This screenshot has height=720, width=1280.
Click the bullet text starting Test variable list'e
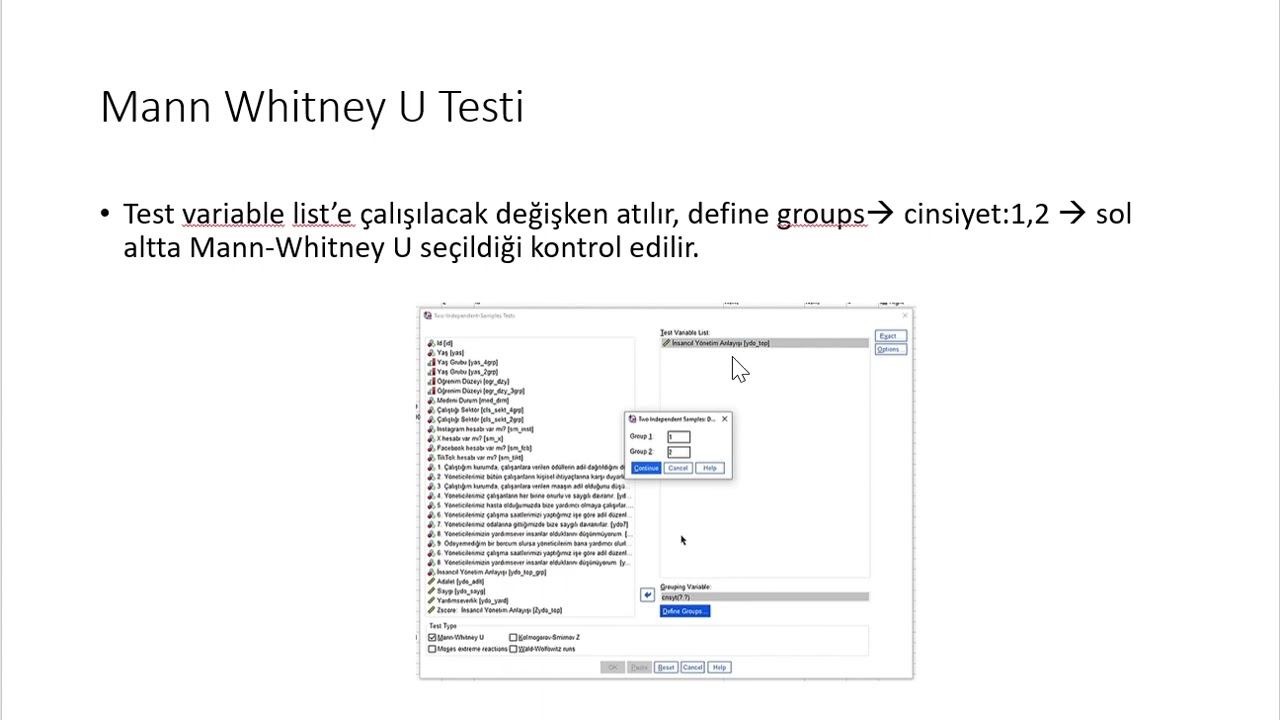(627, 230)
